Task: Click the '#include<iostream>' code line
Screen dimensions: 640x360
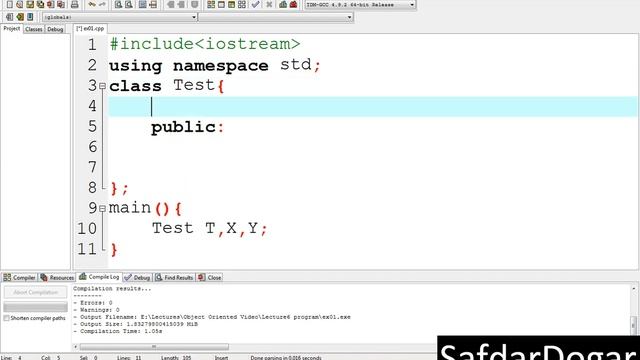Action: click(x=204, y=44)
